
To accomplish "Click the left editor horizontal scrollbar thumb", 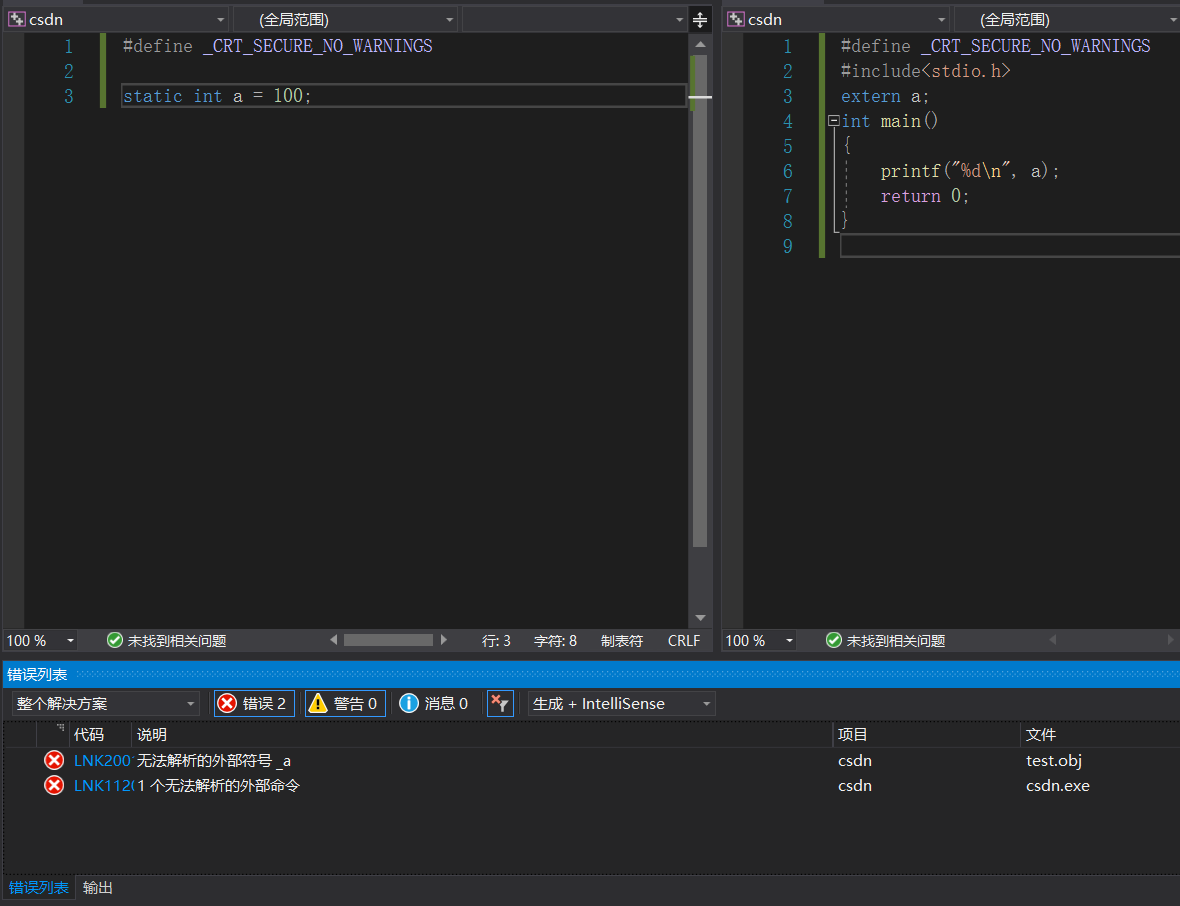I will (x=388, y=640).
